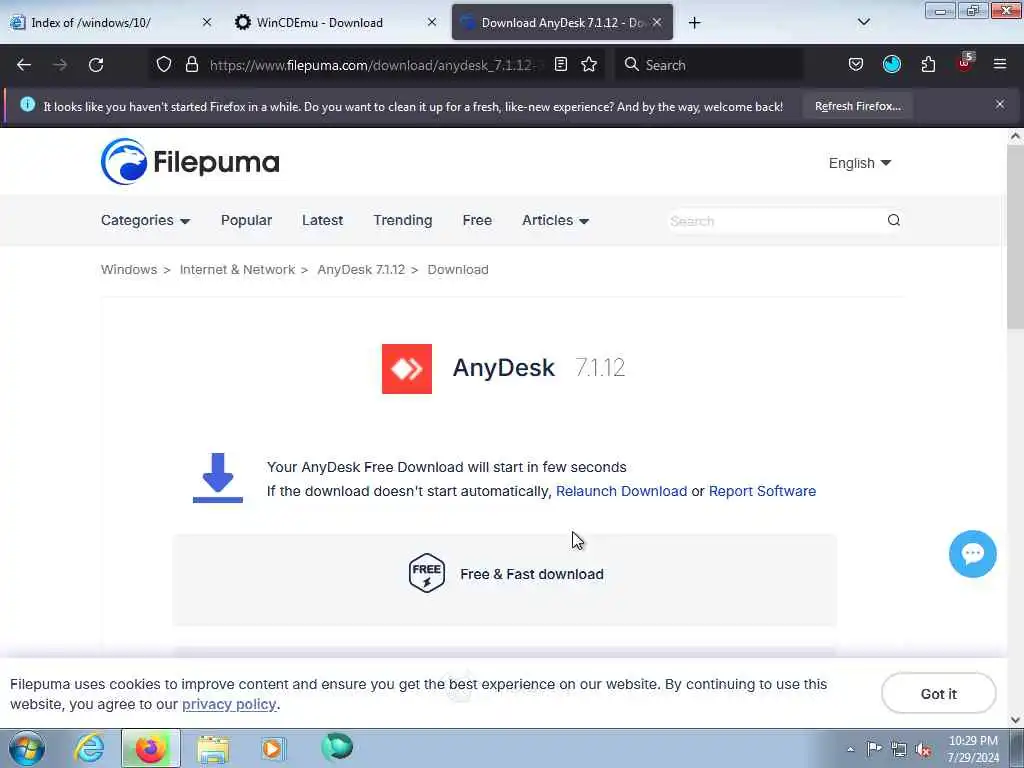The image size is (1024, 768).
Task: Open the English language dropdown
Action: click(x=859, y=163)
